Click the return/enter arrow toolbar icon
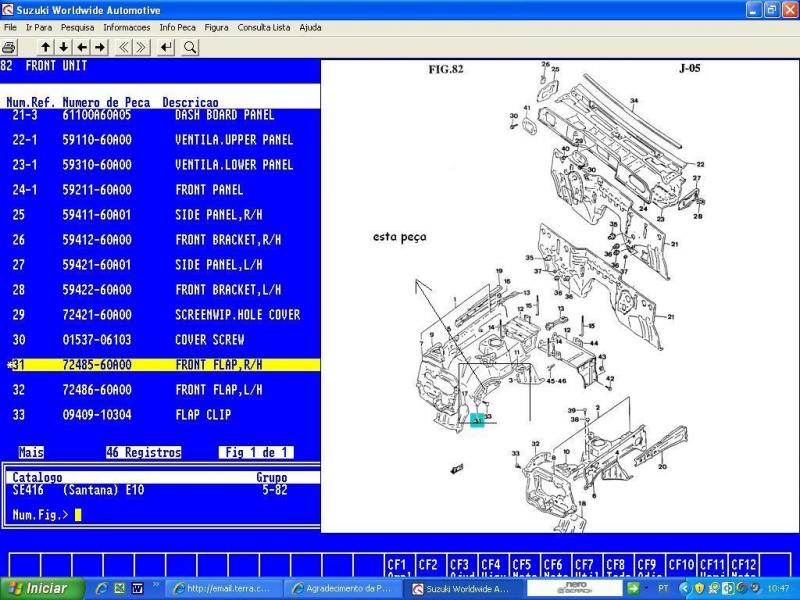The height and width of the screenshot is (600, 800). pyautogui.click(x=166, y=47)
